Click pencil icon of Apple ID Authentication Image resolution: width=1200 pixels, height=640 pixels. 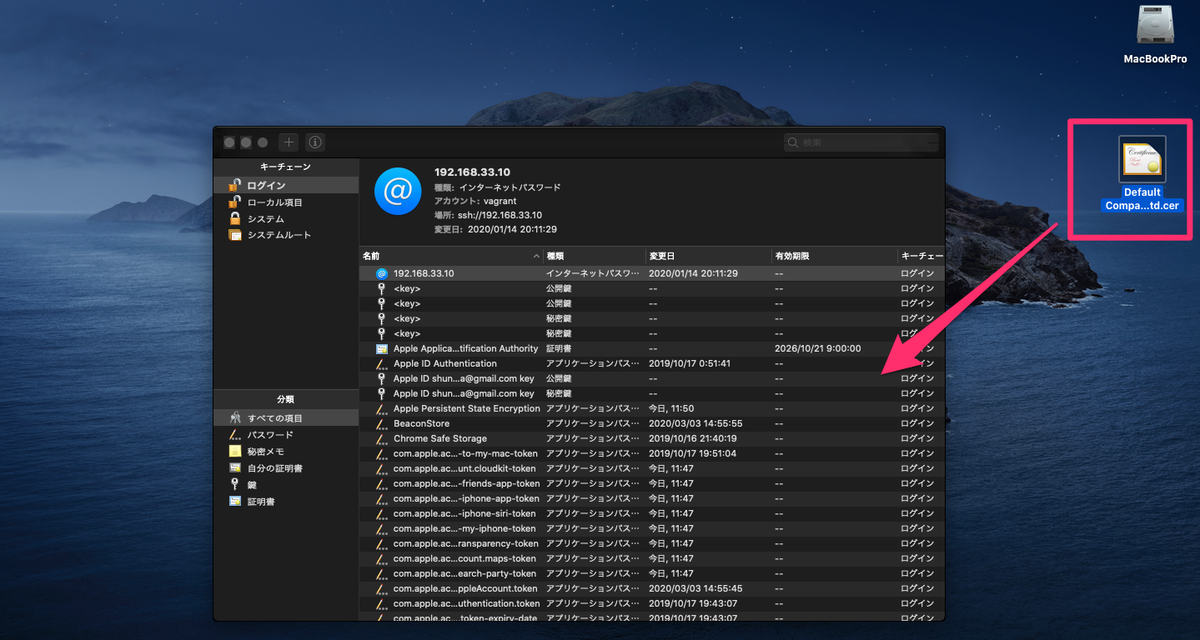[x=381, y=363]
